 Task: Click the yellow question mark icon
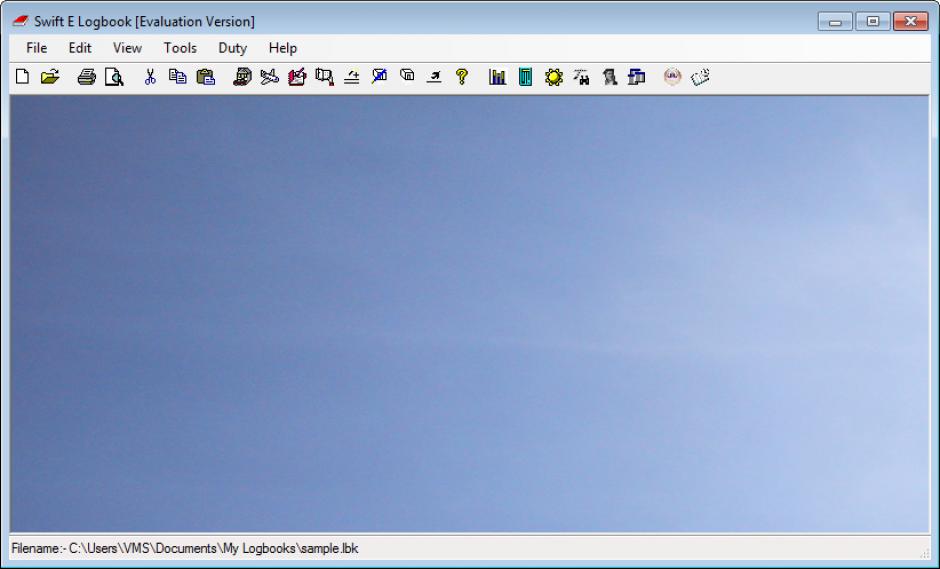[462, 77]
